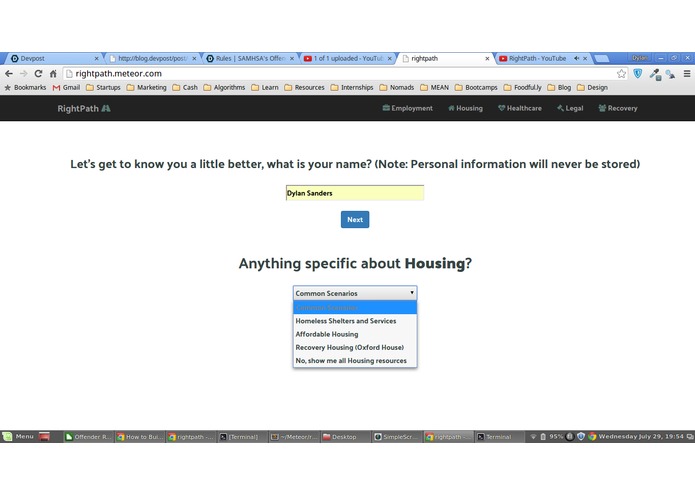Go to the browser home page icon

[53, 74]
